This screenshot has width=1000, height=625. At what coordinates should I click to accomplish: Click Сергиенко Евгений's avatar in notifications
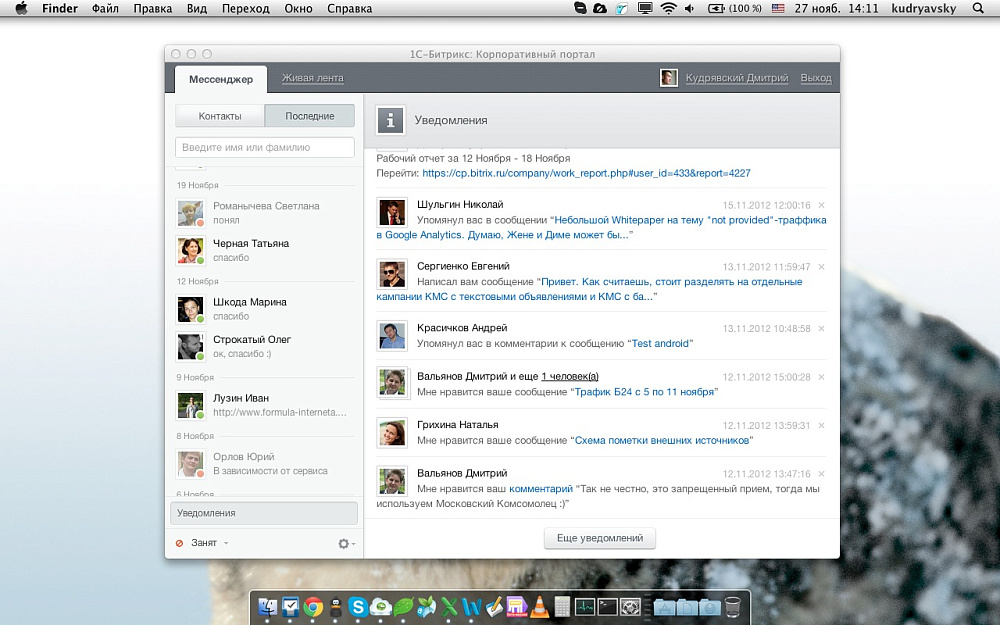[x=392, y=274]
